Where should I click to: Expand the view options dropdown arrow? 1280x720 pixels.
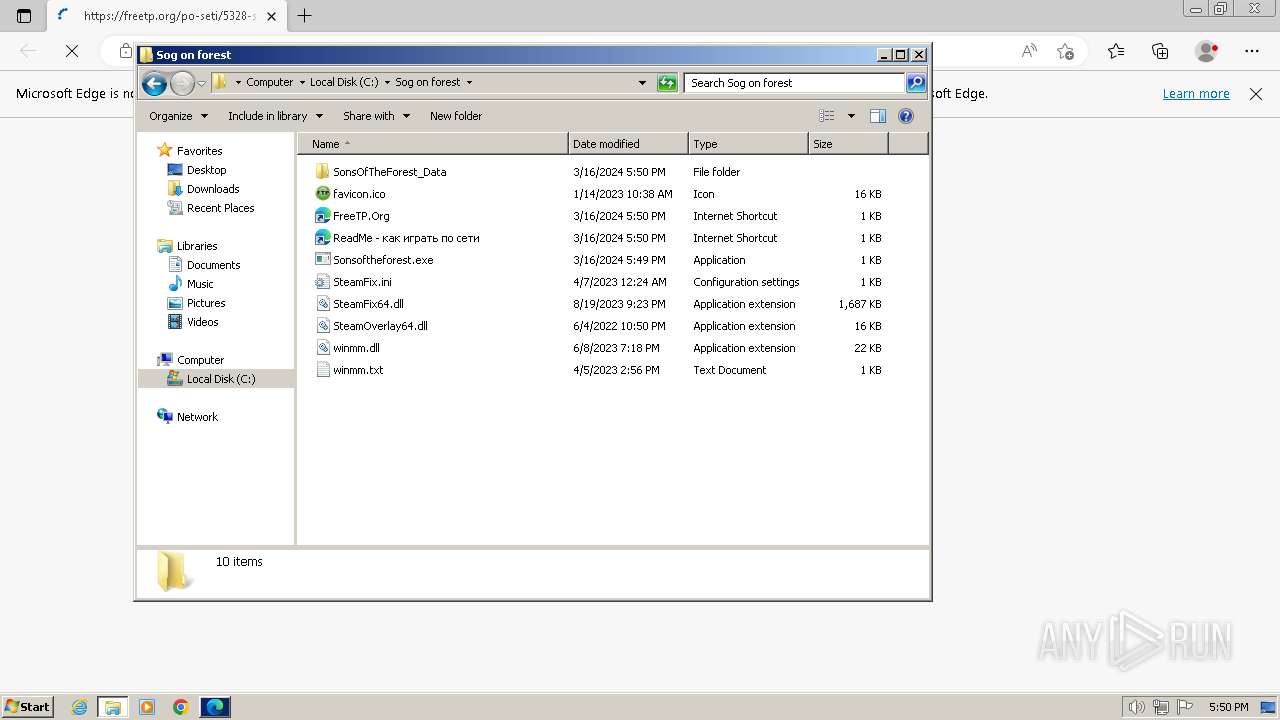851,116
